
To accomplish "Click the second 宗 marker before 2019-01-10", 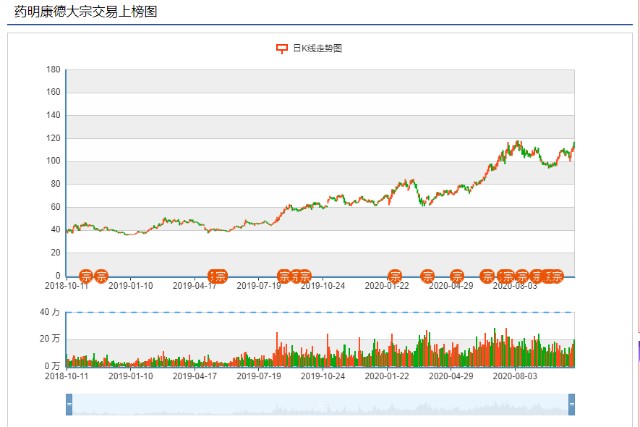I will [101, 276].
